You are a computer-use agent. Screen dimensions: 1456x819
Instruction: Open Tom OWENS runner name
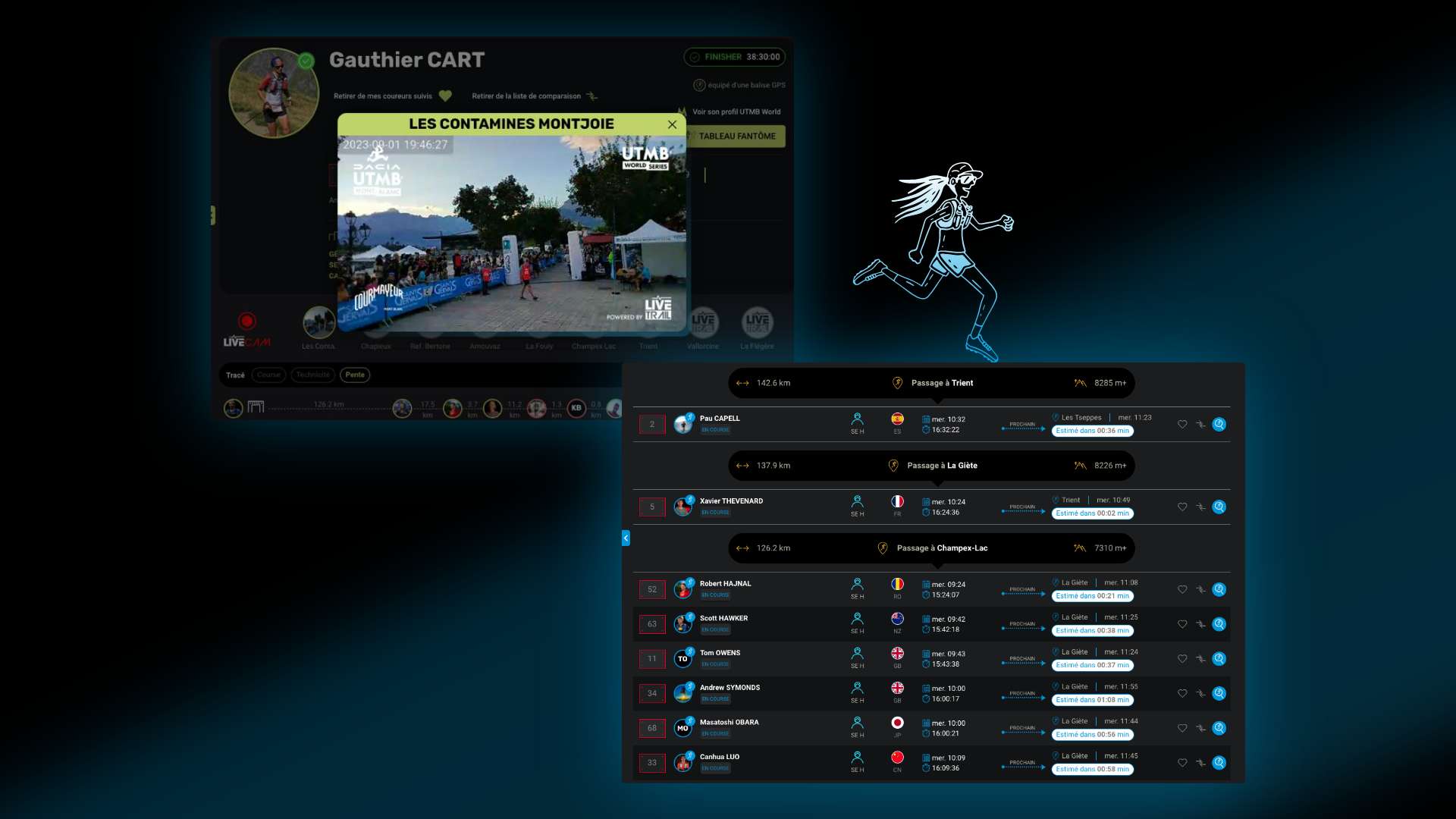click(x=720, y=653)
